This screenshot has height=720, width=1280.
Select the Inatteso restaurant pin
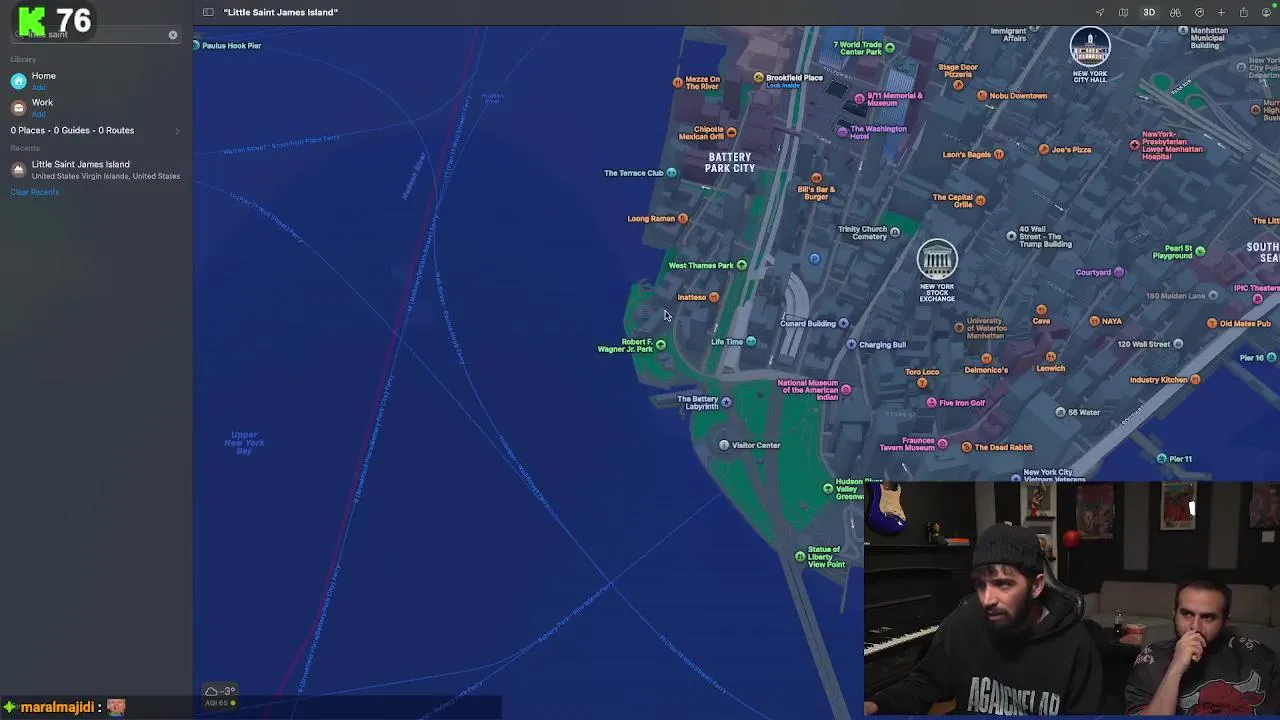point(713,297)
